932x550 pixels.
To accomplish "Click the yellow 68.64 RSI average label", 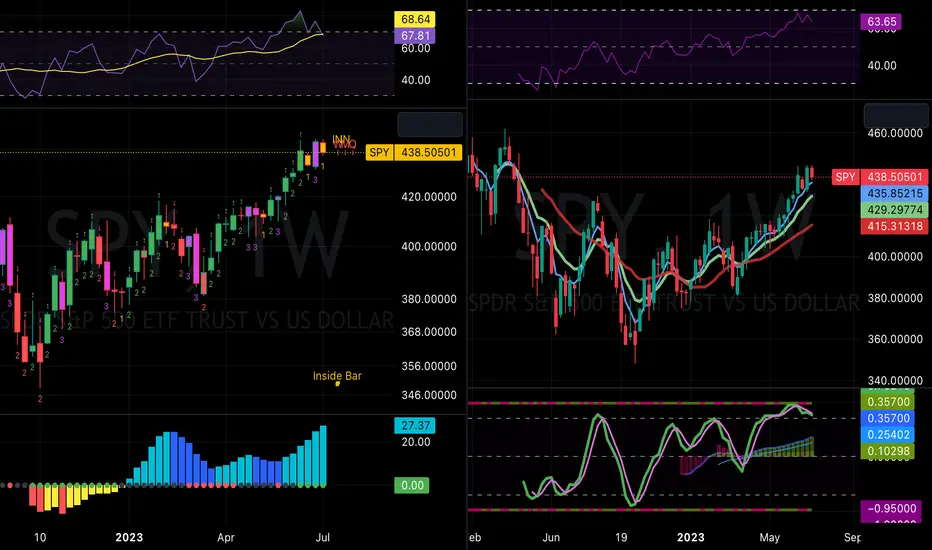I will tap(415, 19).
